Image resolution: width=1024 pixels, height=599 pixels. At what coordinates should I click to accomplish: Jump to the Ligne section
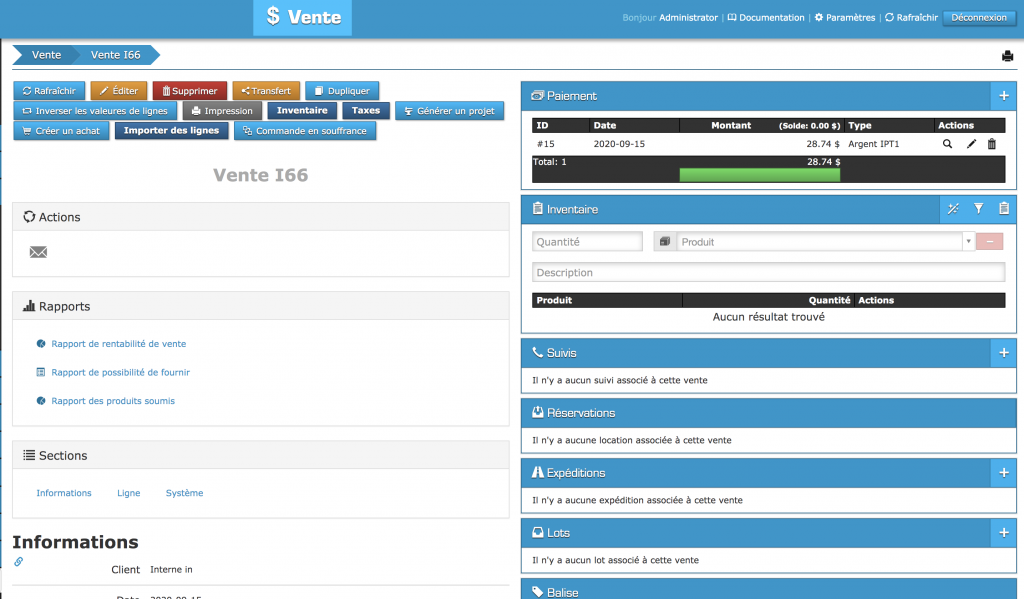coord(128,493)
